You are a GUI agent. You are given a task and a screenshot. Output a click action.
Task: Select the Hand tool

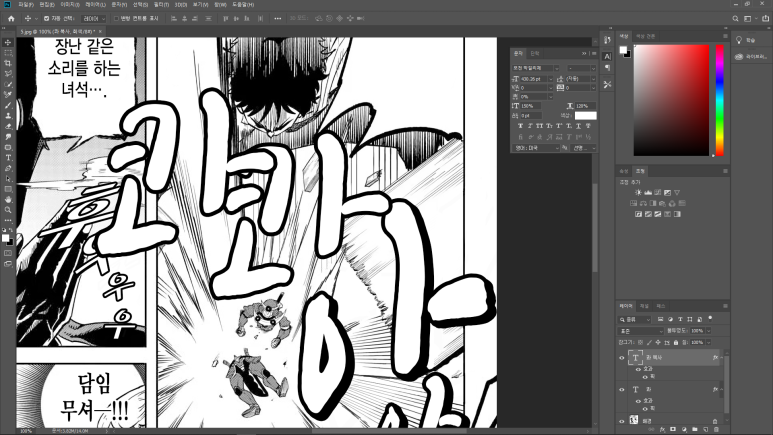click(8, 200)
